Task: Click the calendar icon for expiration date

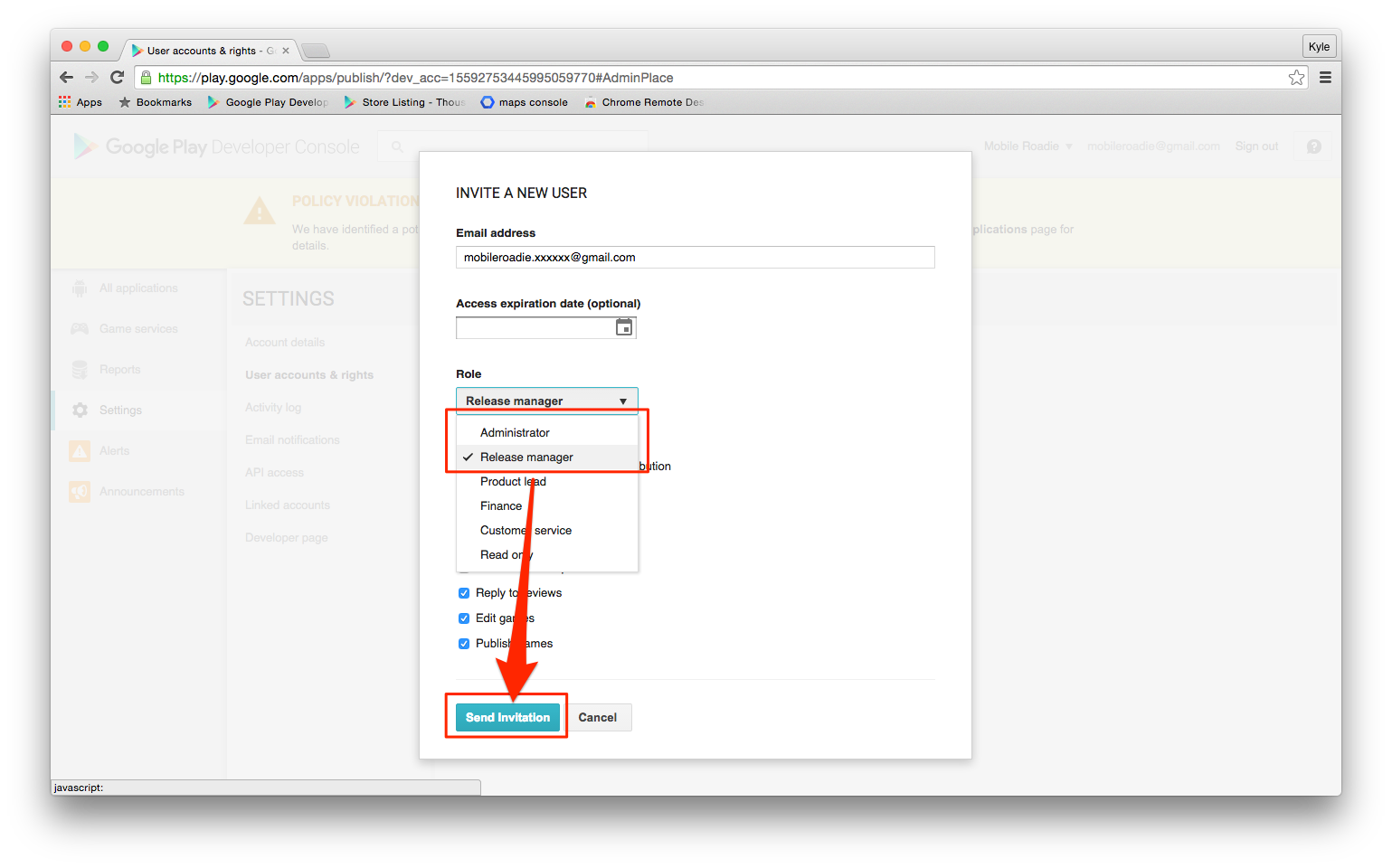Action: [x=624, y=327]
